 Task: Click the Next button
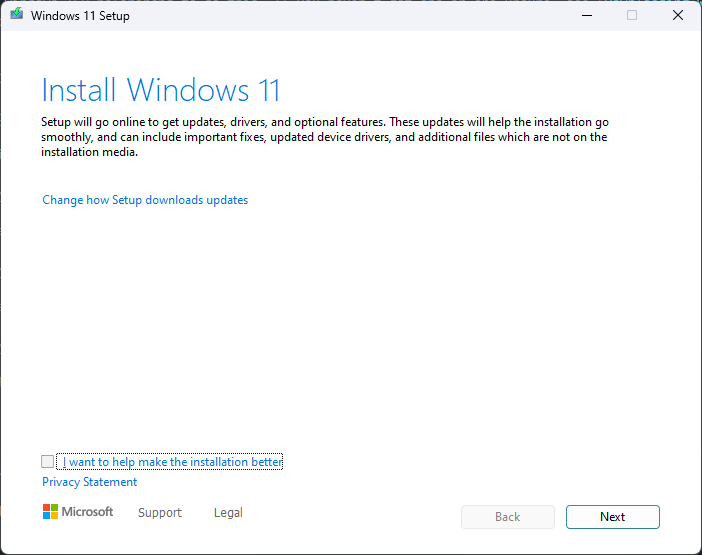[612, 517]
